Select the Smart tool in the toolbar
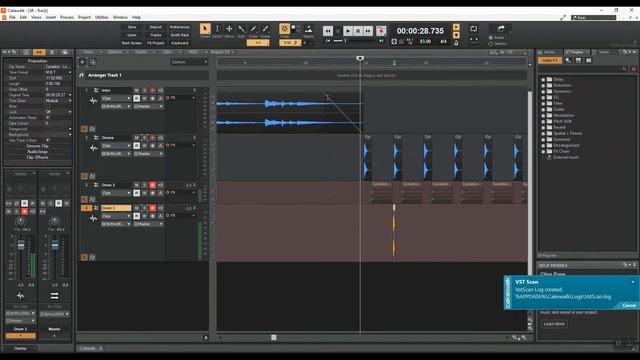This screenshot has width=640, height=360. pyautogui.click(x=205, y=29)
